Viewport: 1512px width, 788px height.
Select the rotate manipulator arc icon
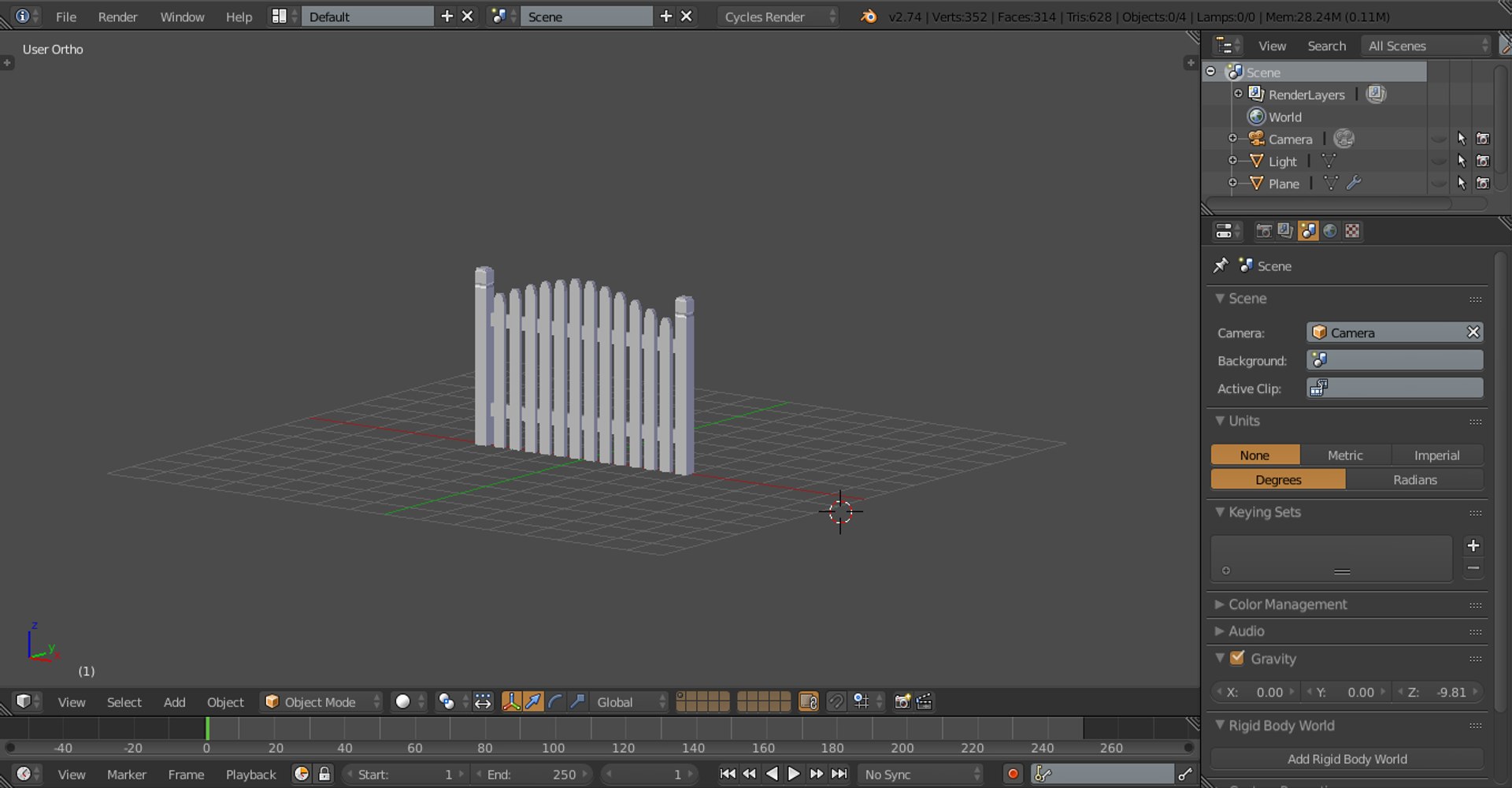(555, 701)
